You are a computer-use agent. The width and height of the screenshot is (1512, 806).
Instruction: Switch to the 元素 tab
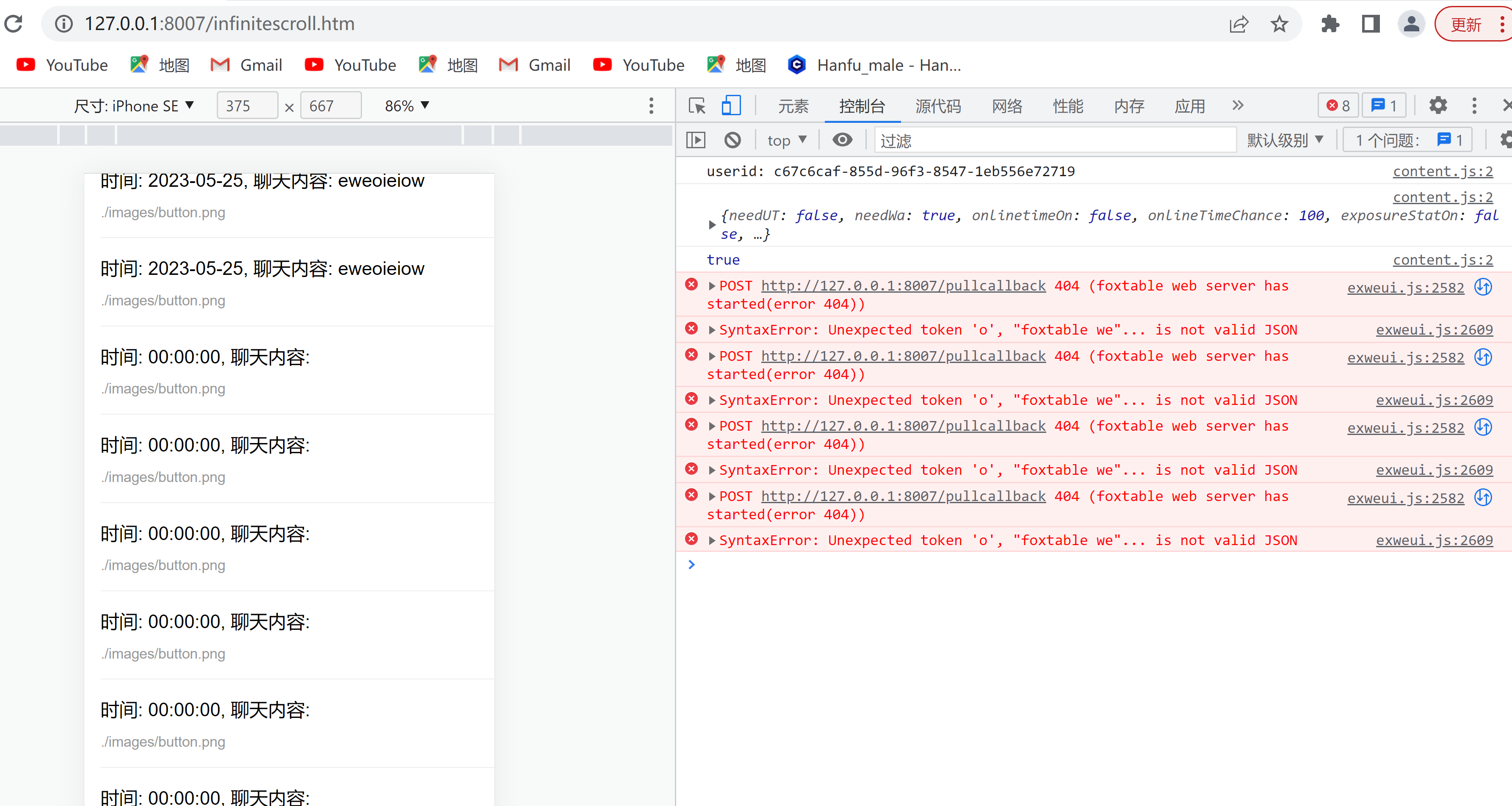pyautogui.click(x=793, y=105)
